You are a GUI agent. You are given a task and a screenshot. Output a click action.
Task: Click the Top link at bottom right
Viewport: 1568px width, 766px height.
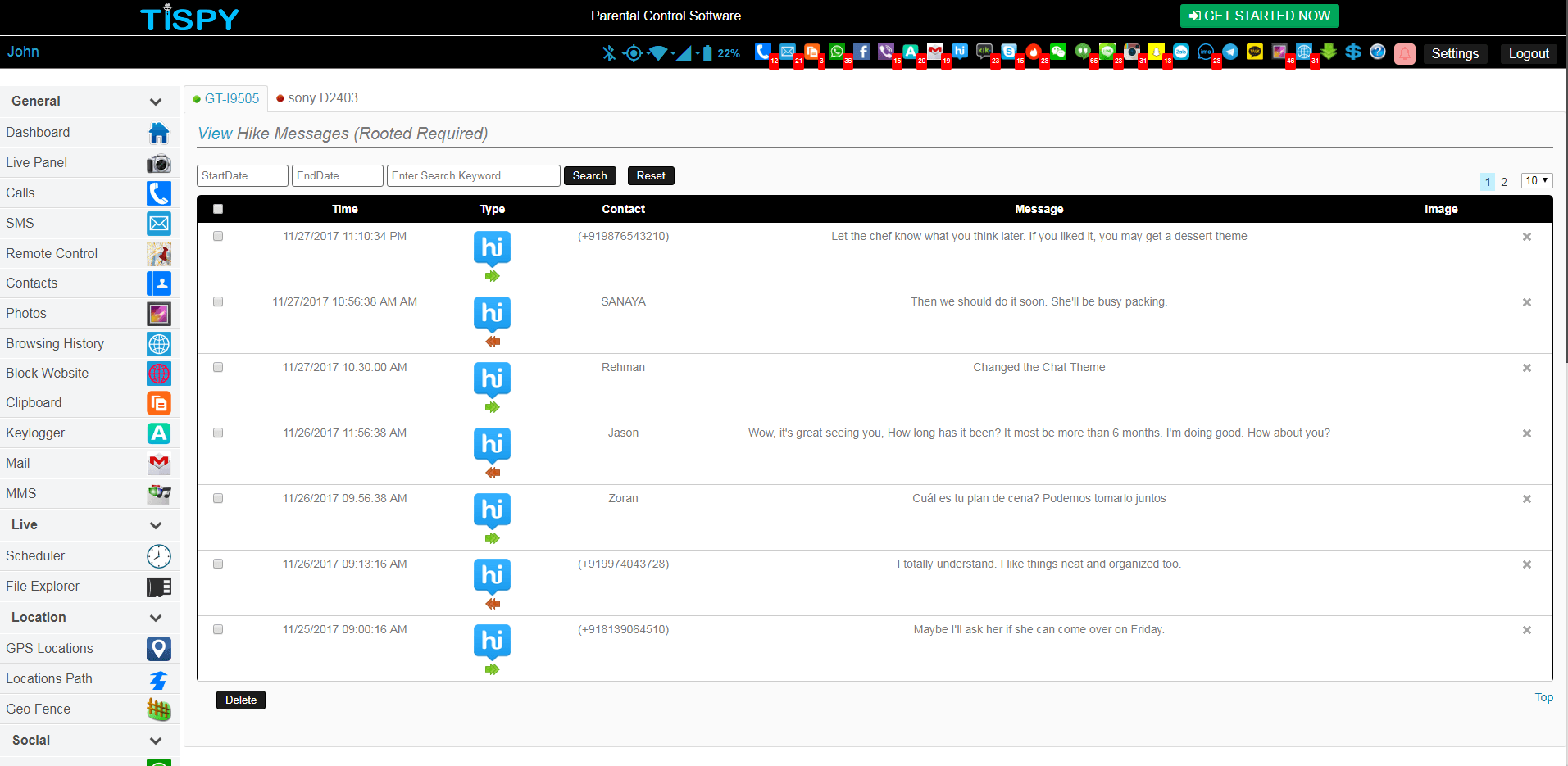coord(1544,698)
